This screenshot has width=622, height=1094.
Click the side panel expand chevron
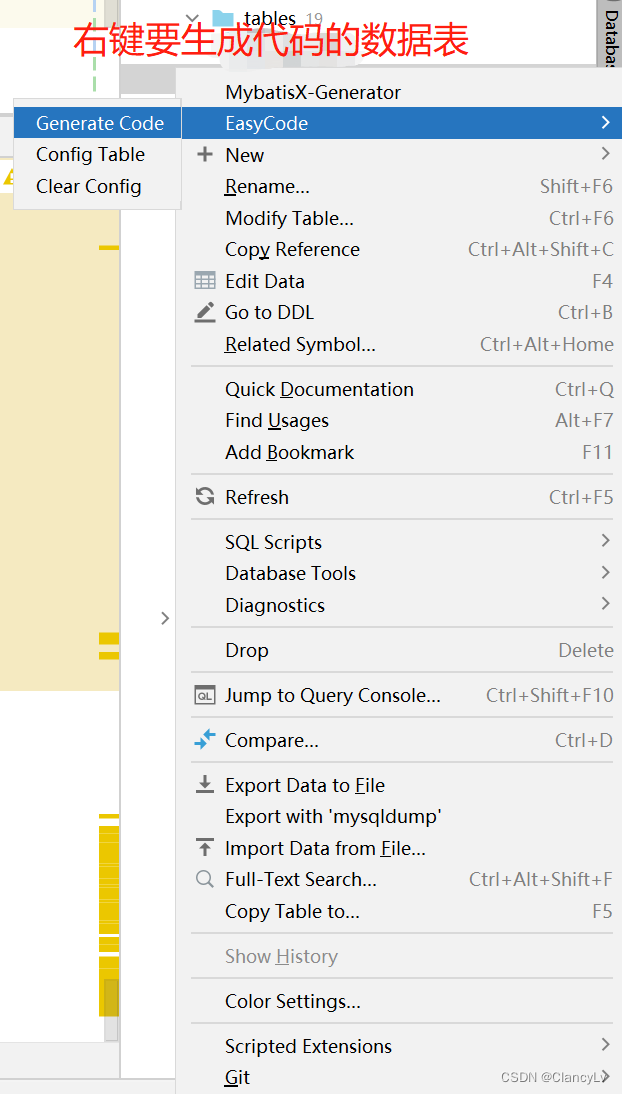(165, 618)
